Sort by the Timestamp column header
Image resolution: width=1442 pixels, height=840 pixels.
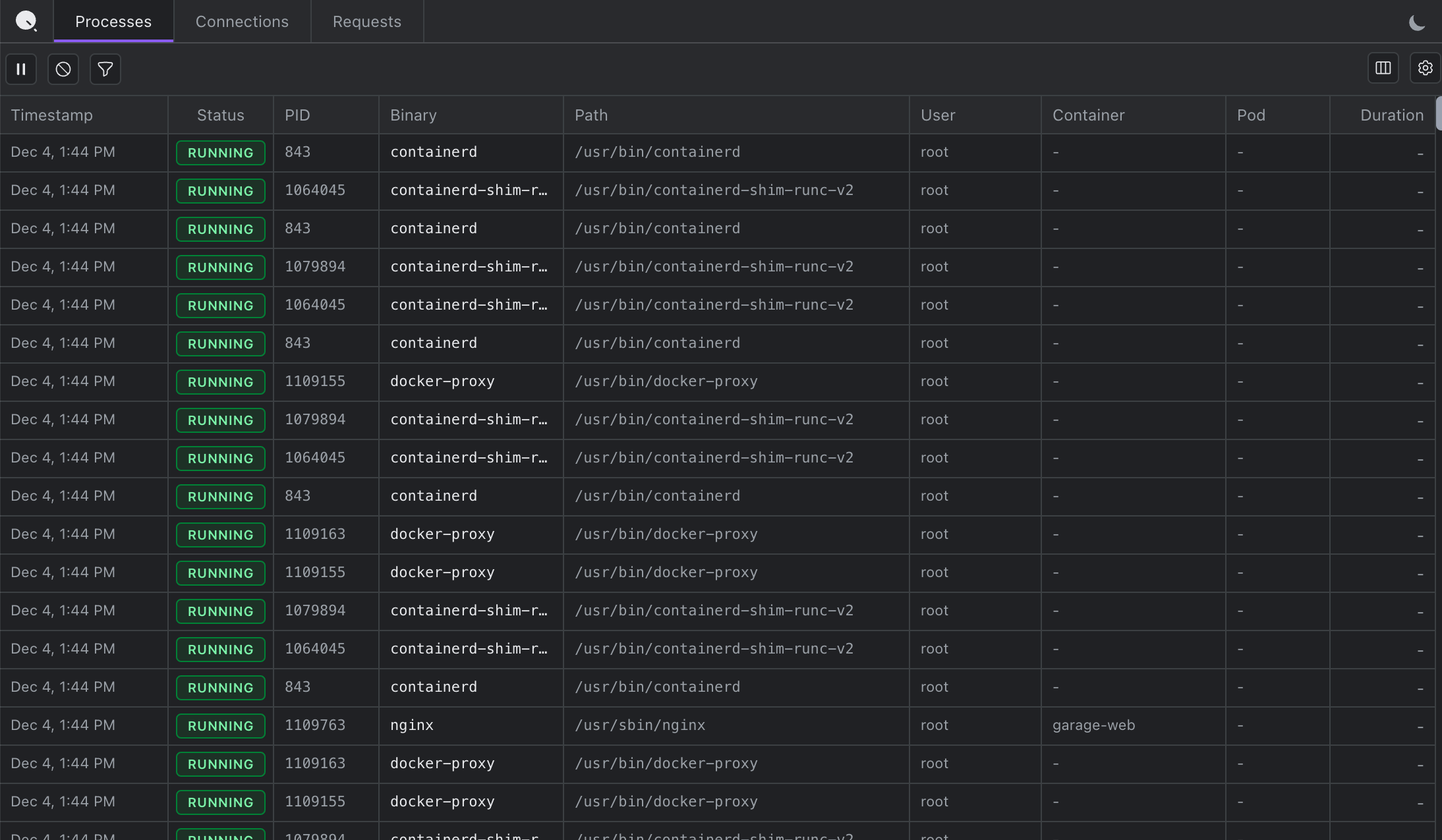tap(51, 115)
